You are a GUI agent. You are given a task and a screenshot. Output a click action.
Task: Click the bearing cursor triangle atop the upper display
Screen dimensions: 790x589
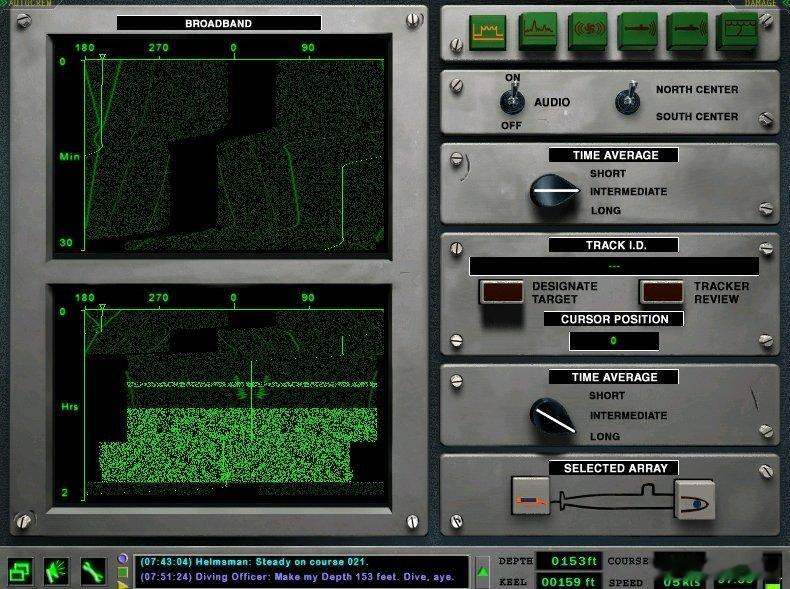tap(102, 57)
